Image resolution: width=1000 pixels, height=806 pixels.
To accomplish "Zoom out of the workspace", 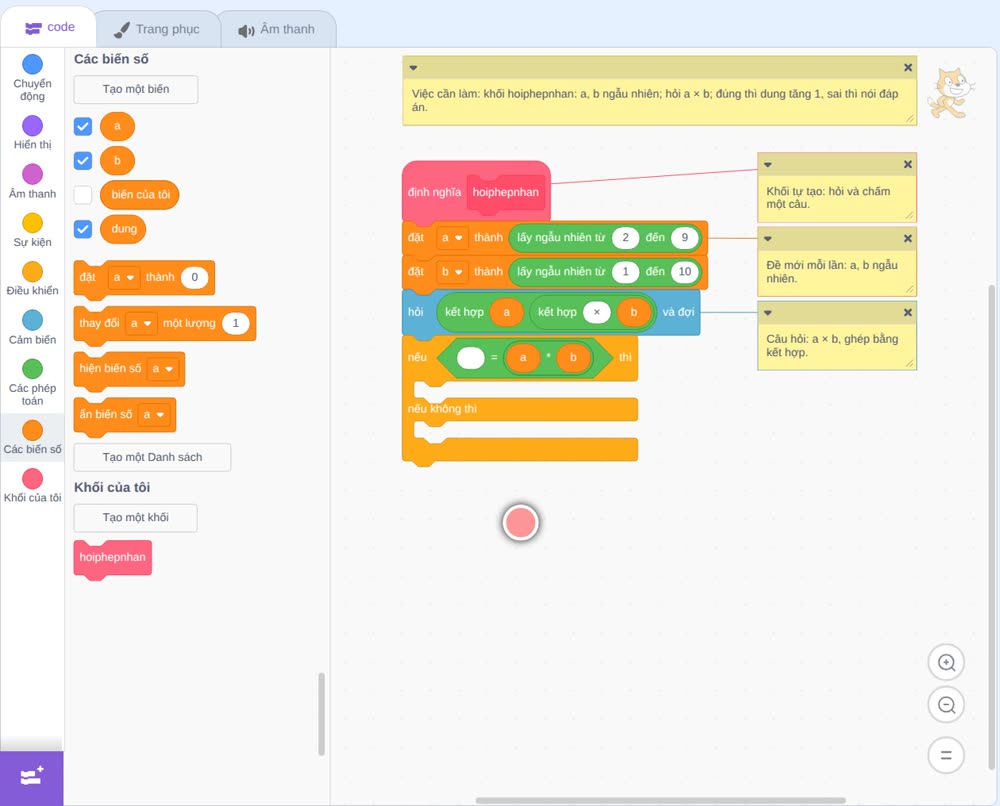I will (x=946, y=705).
